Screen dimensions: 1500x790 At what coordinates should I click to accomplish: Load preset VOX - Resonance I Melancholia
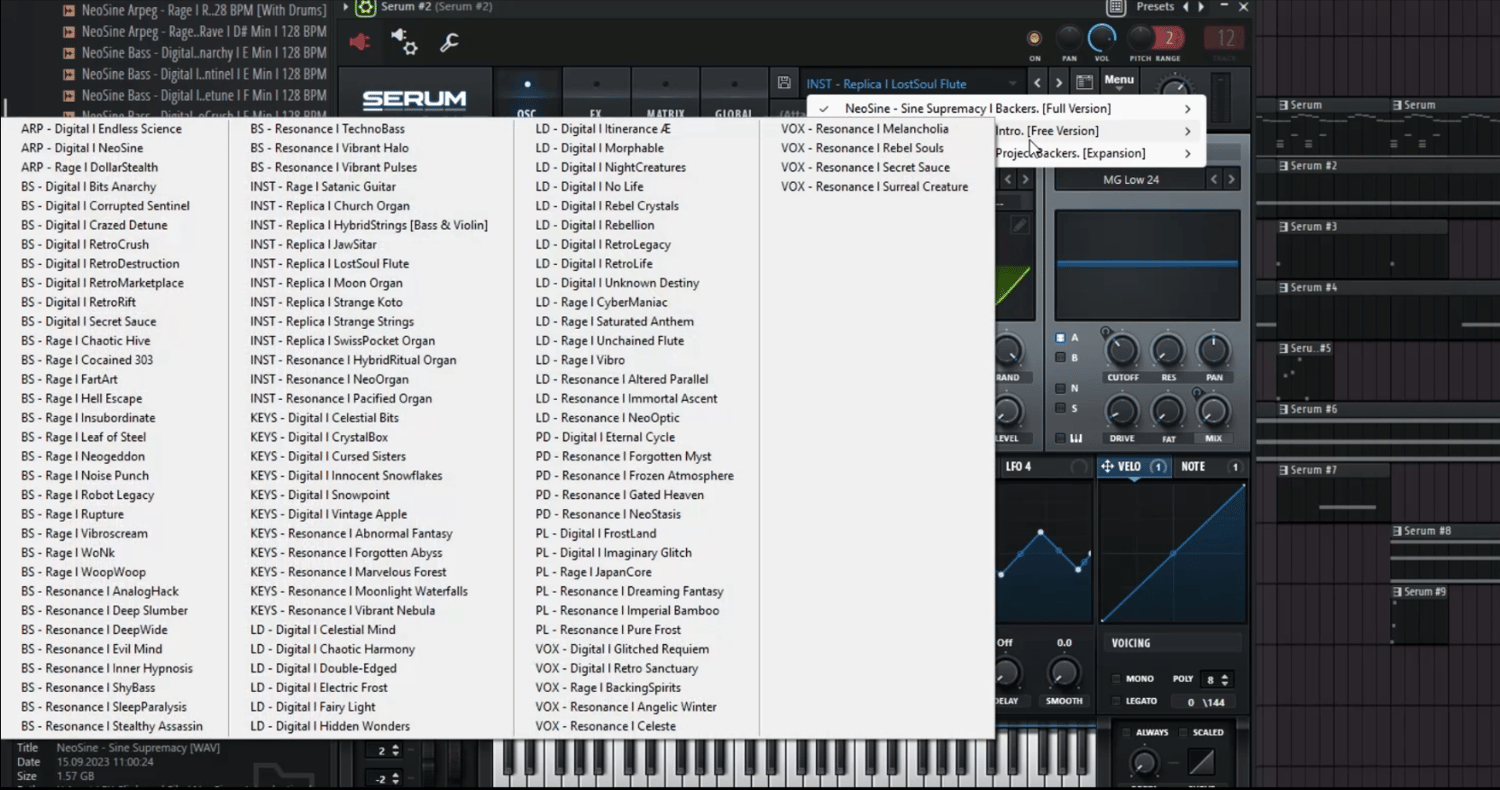point(865,129)
